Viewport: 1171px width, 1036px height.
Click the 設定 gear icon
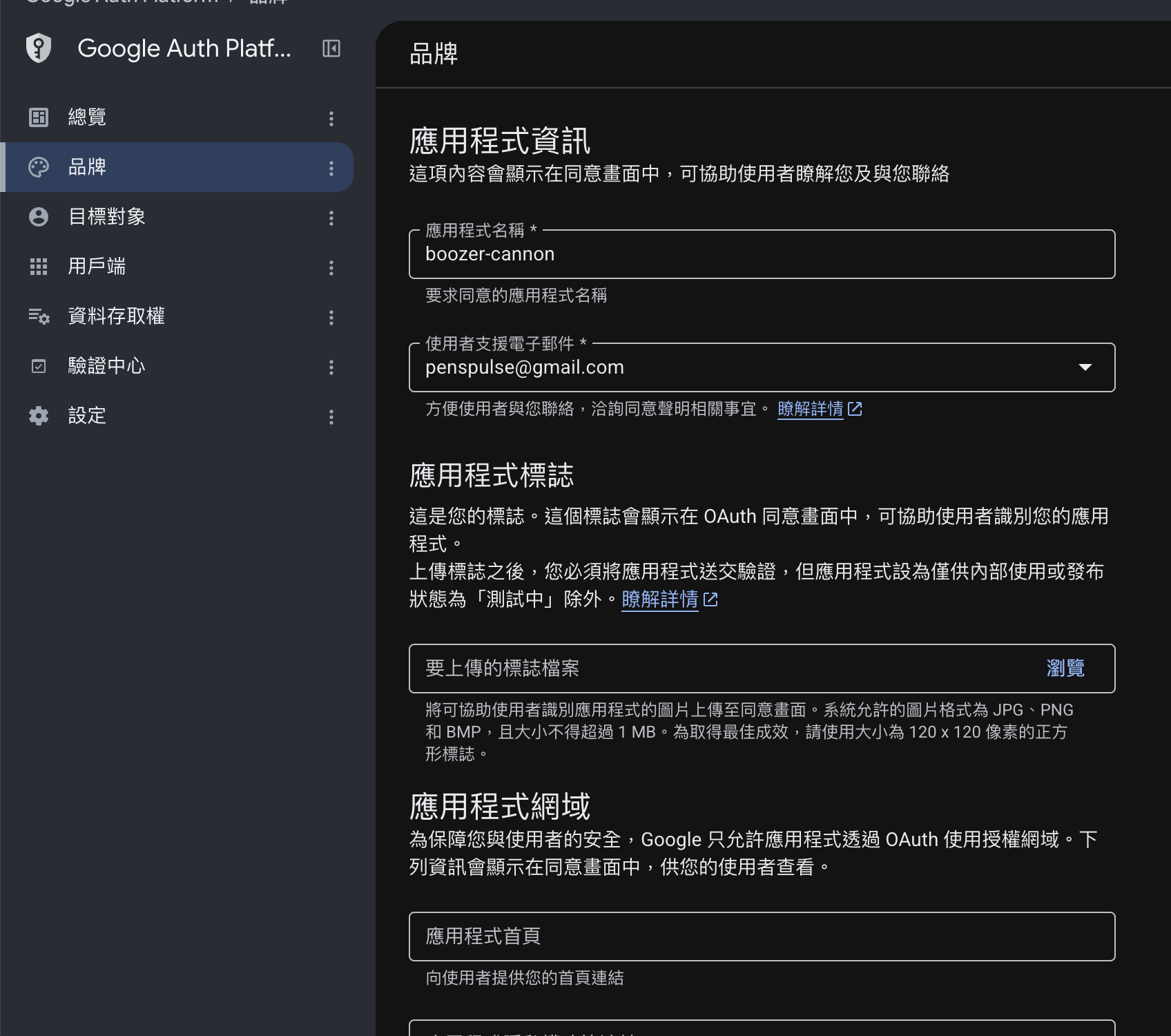click(x=39, y=416)
